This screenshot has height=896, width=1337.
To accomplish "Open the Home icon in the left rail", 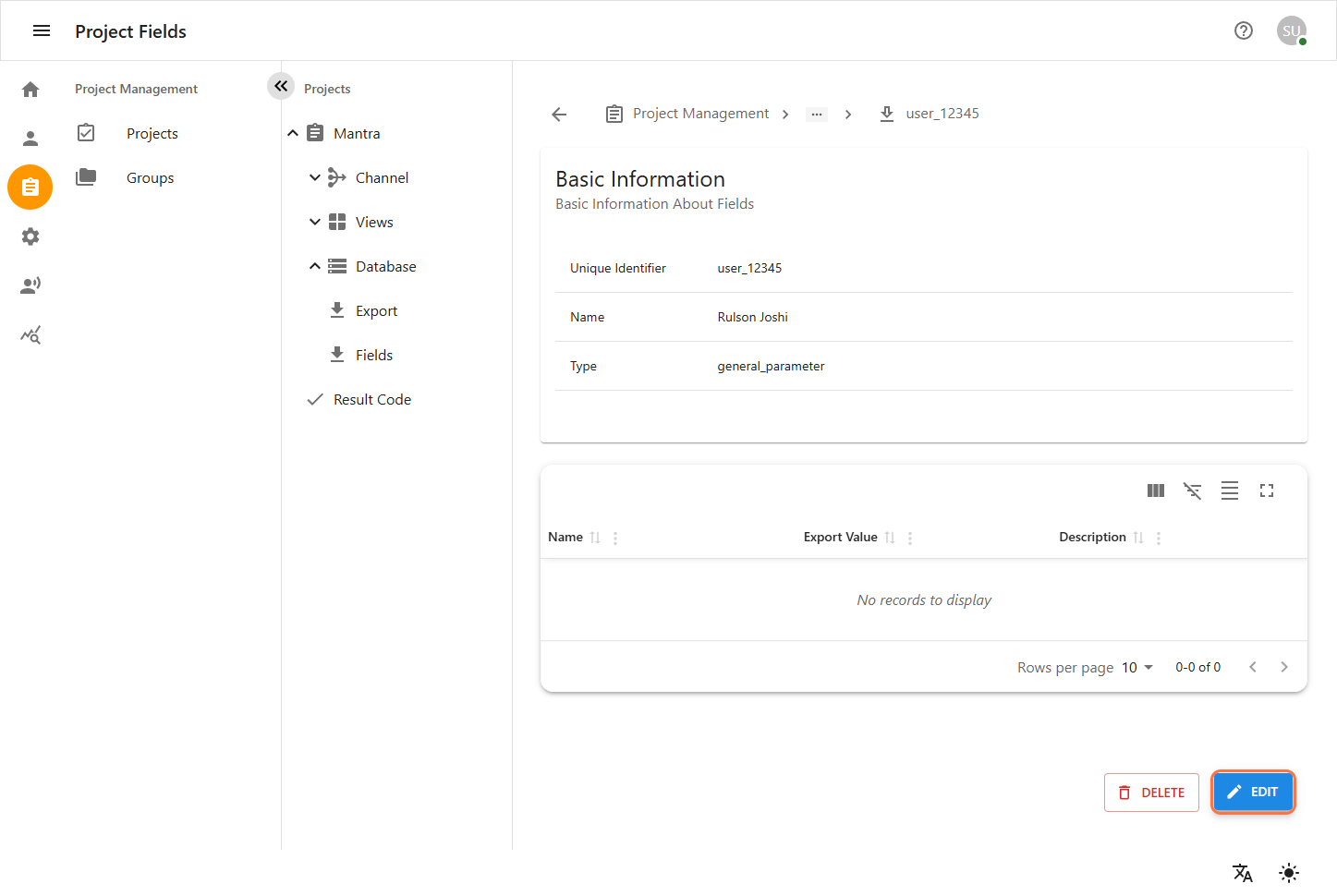I will pyautogui.click(x=30, y=89).
